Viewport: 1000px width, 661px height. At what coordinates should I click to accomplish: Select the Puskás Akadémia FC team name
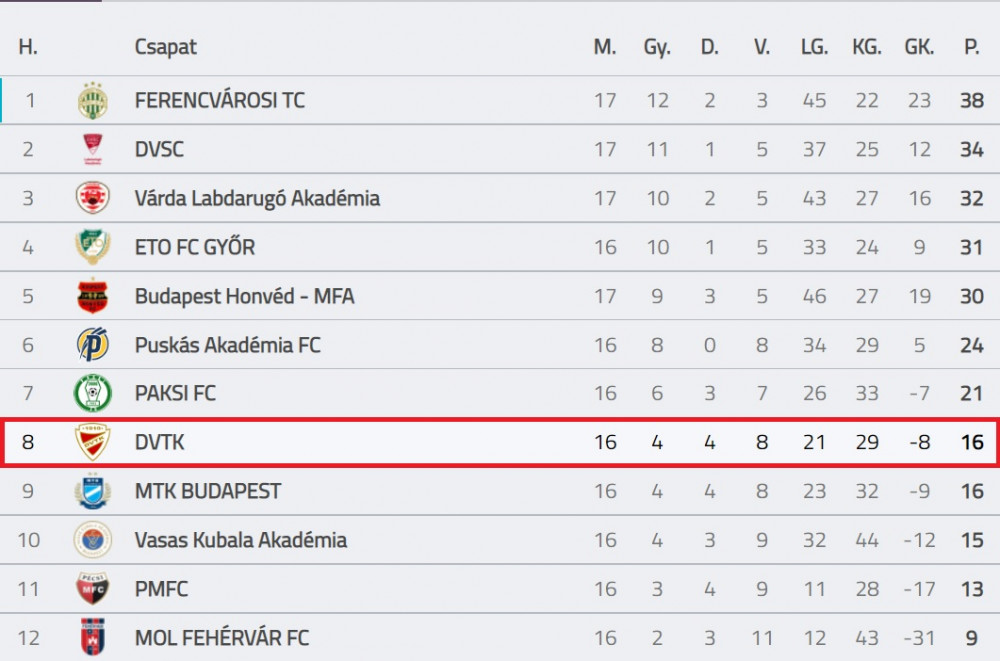coord(227,345)
